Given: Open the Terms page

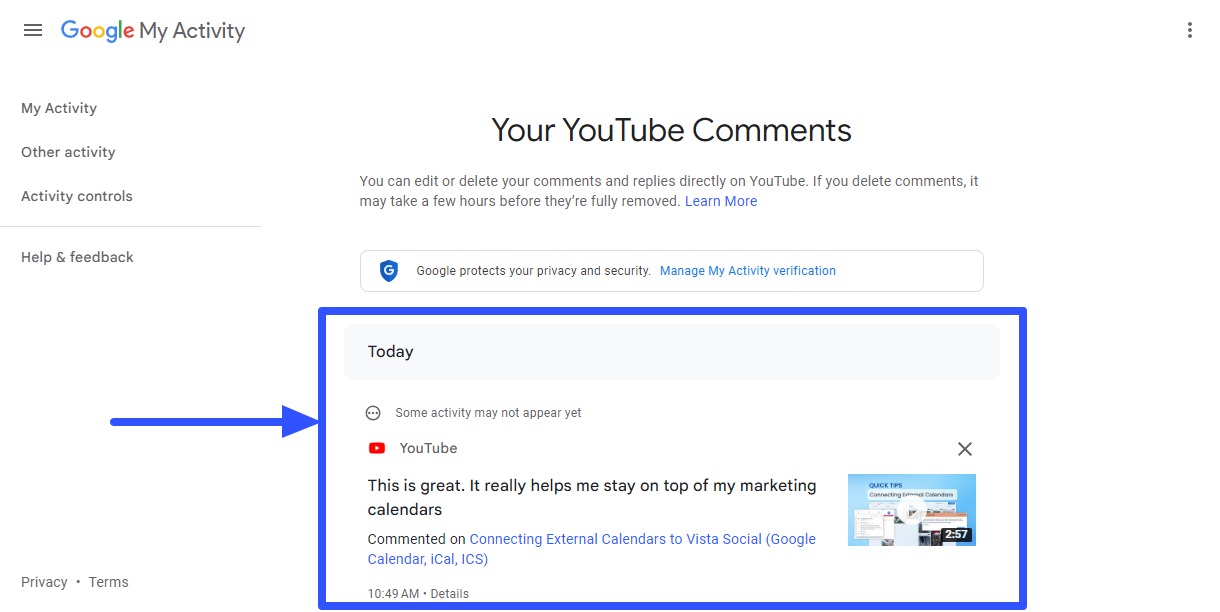Looking at the screenshot, I should coord(108,581).
